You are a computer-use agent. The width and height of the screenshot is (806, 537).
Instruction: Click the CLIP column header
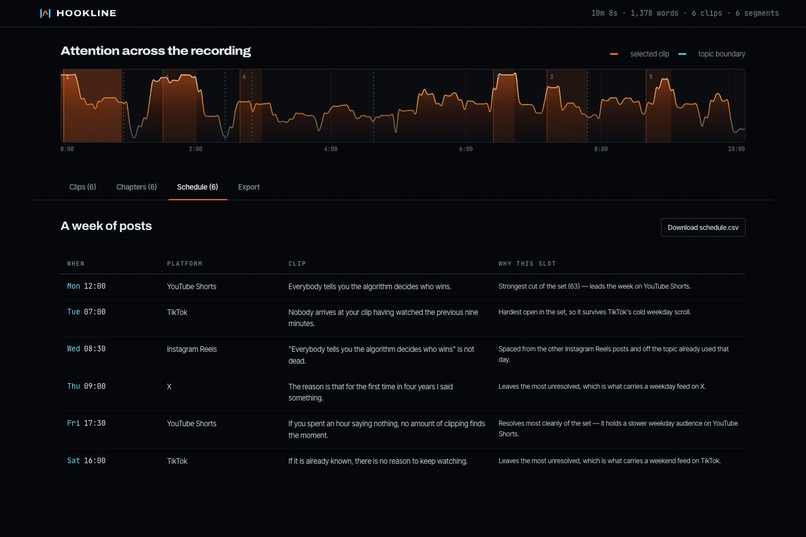(297, 264)
